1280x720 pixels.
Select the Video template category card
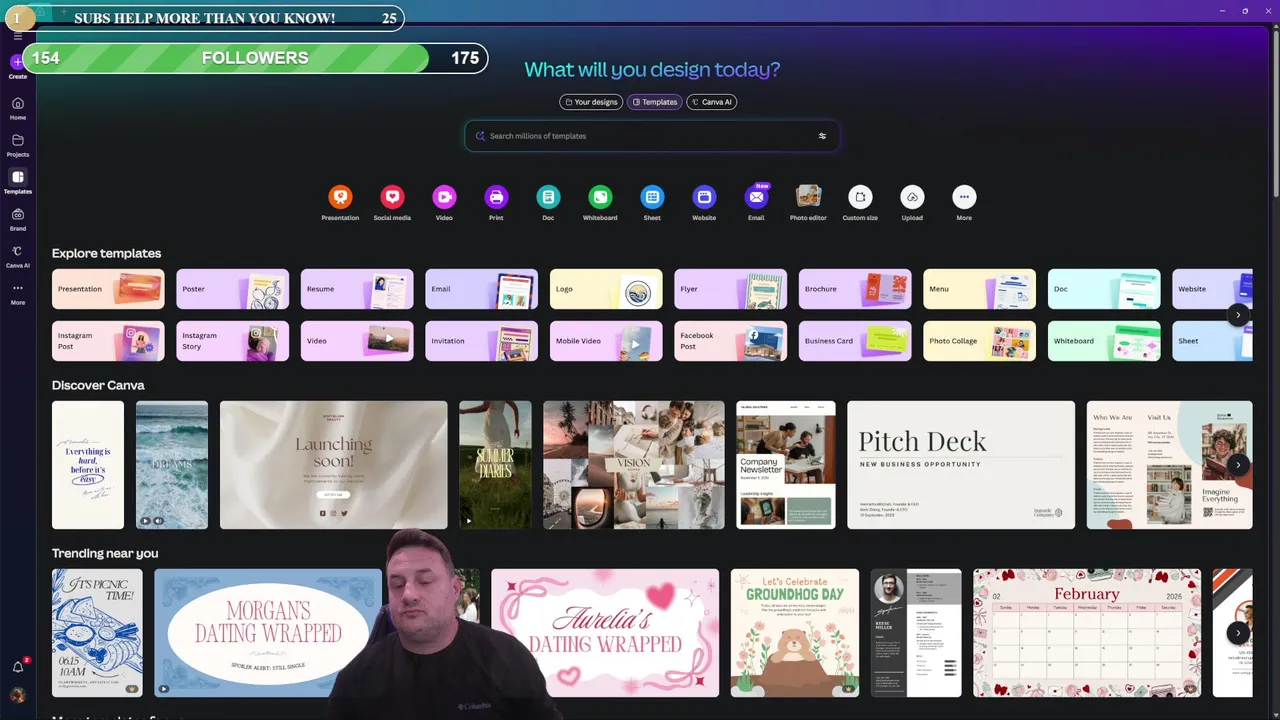click(357, 341)
